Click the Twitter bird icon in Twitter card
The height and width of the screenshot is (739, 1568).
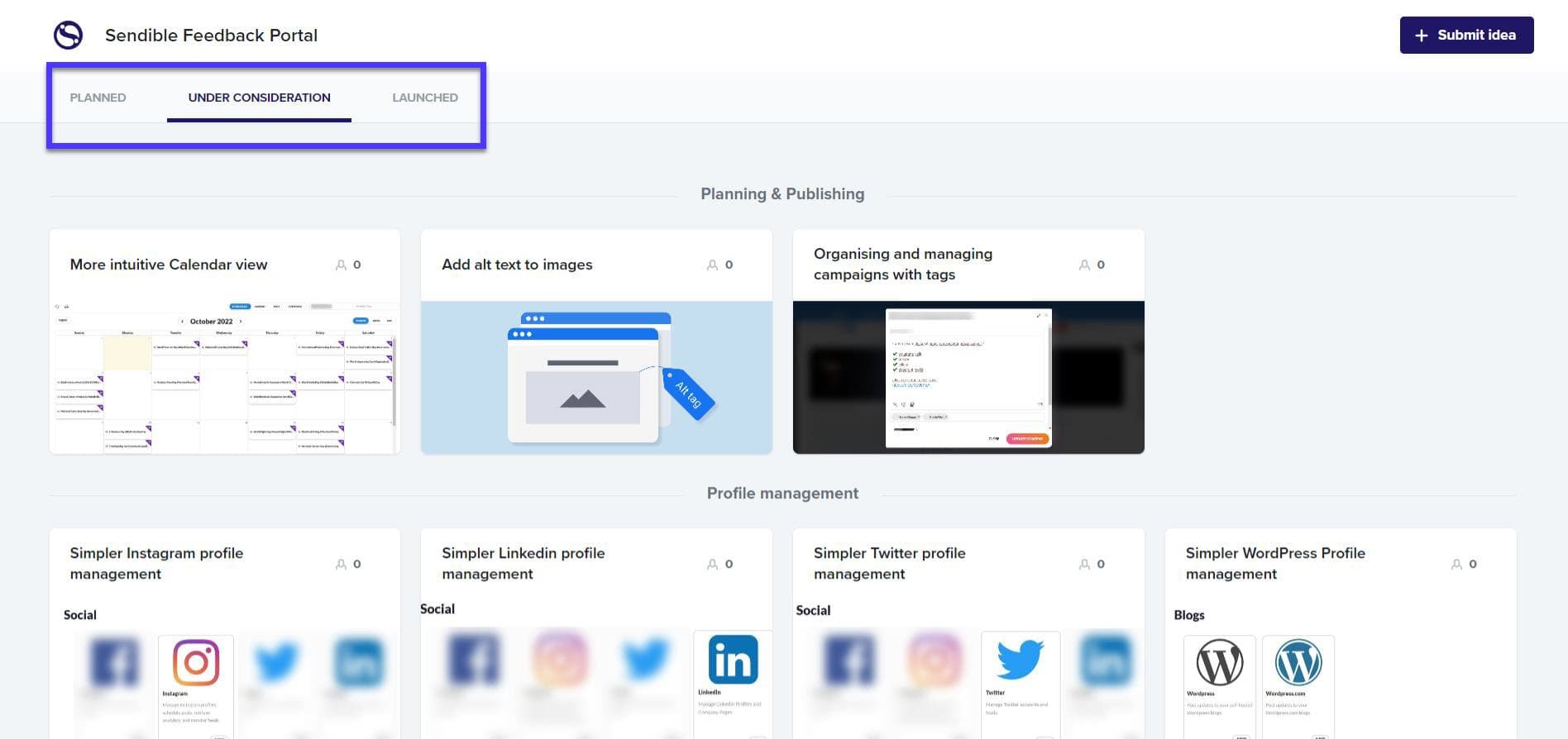1020,660
